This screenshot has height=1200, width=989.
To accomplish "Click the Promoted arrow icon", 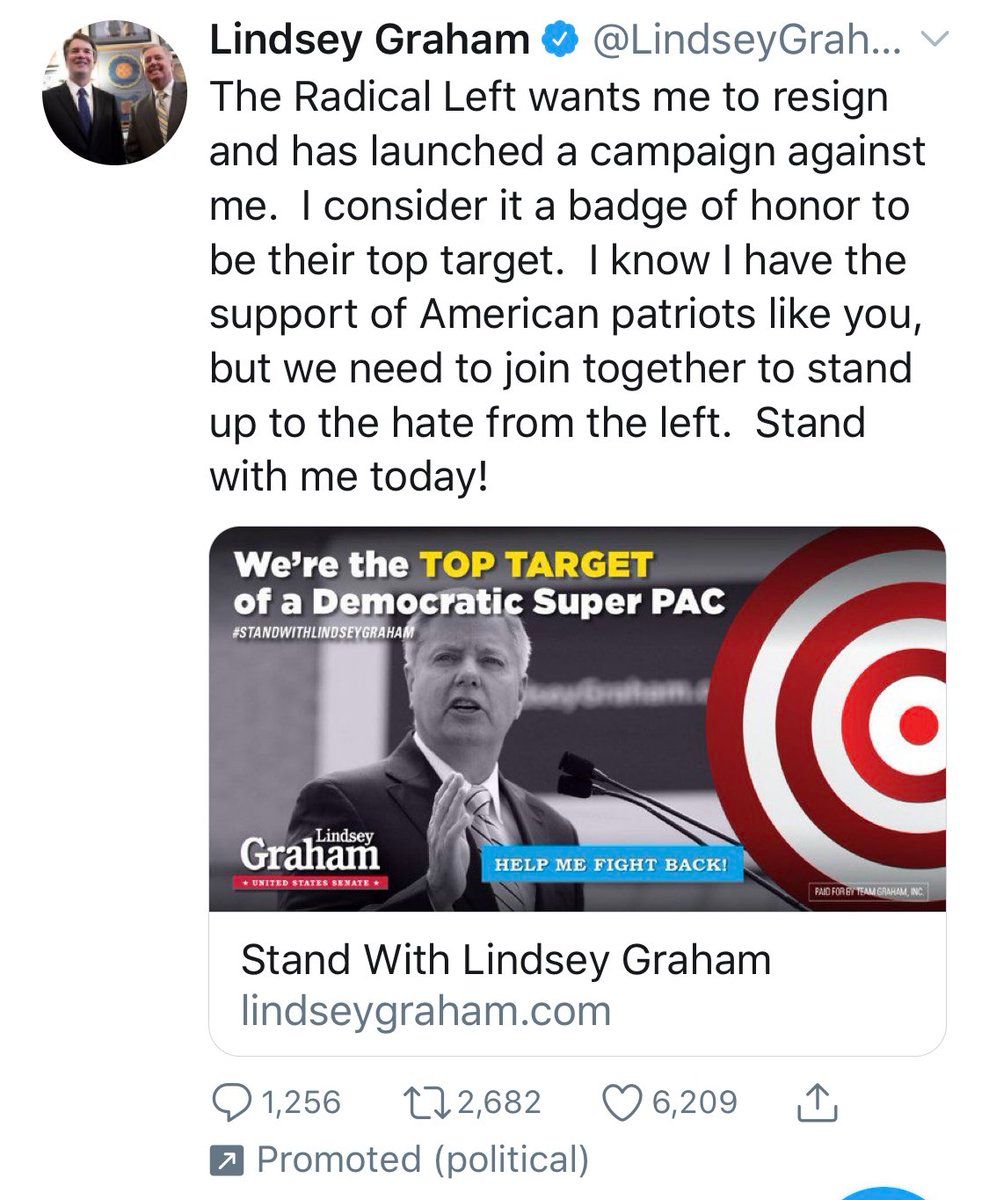I will click(225, 1161).
